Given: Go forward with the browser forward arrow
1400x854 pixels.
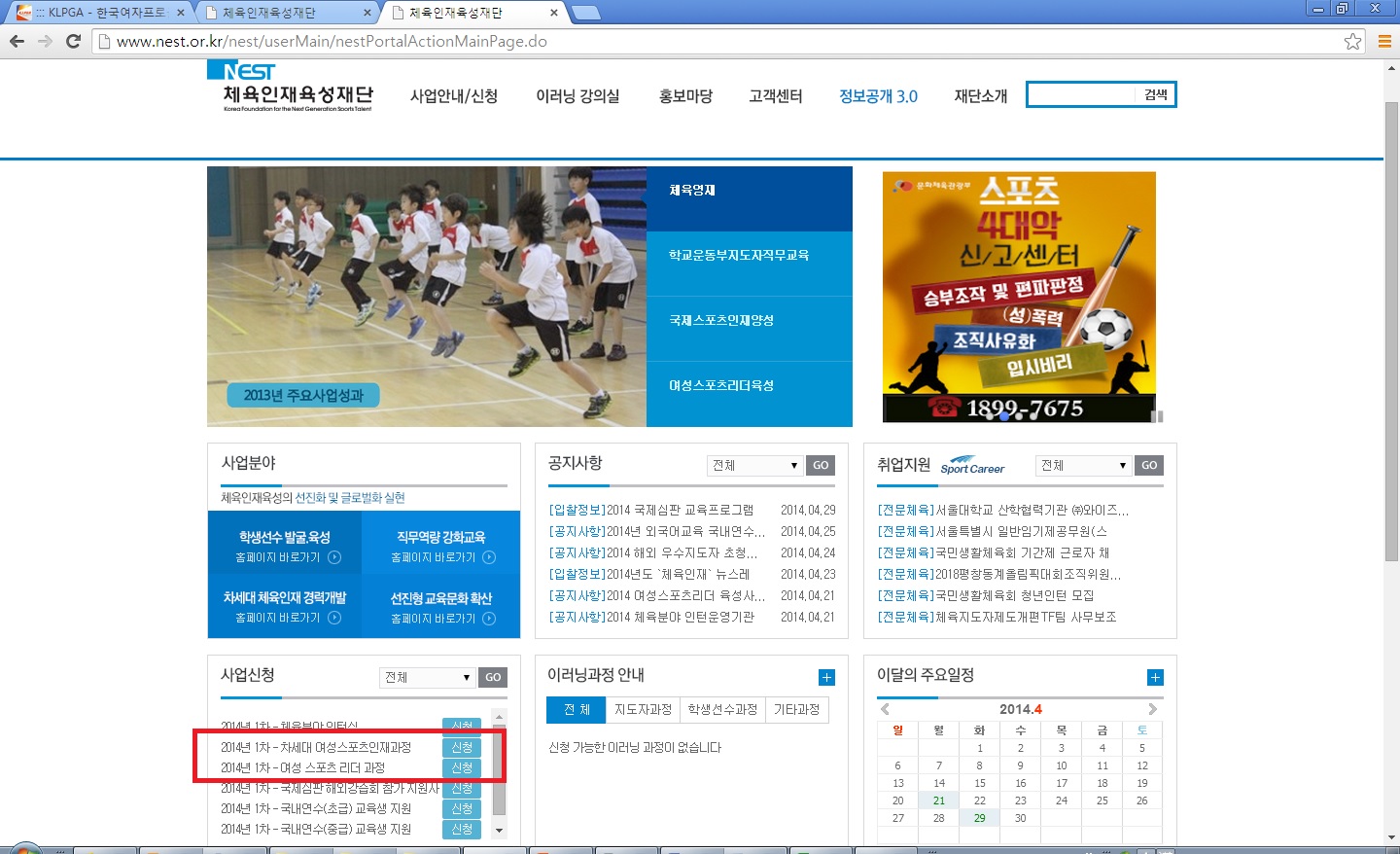Looking at the screenshot, I should pos(45,41).
